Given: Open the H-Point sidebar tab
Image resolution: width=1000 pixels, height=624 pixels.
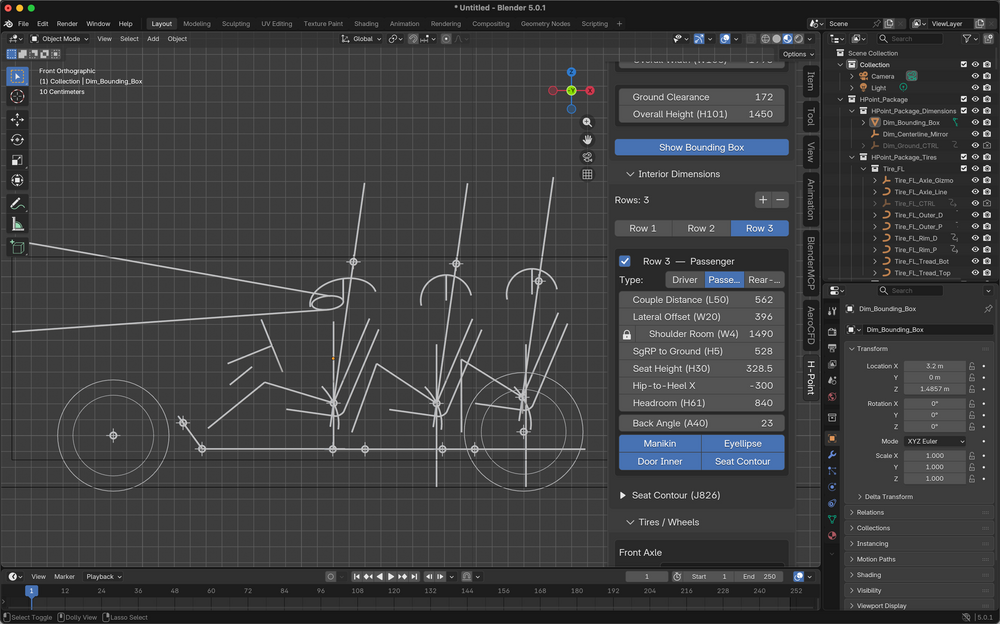Looking at the screenshot, I should click(811, 378).
